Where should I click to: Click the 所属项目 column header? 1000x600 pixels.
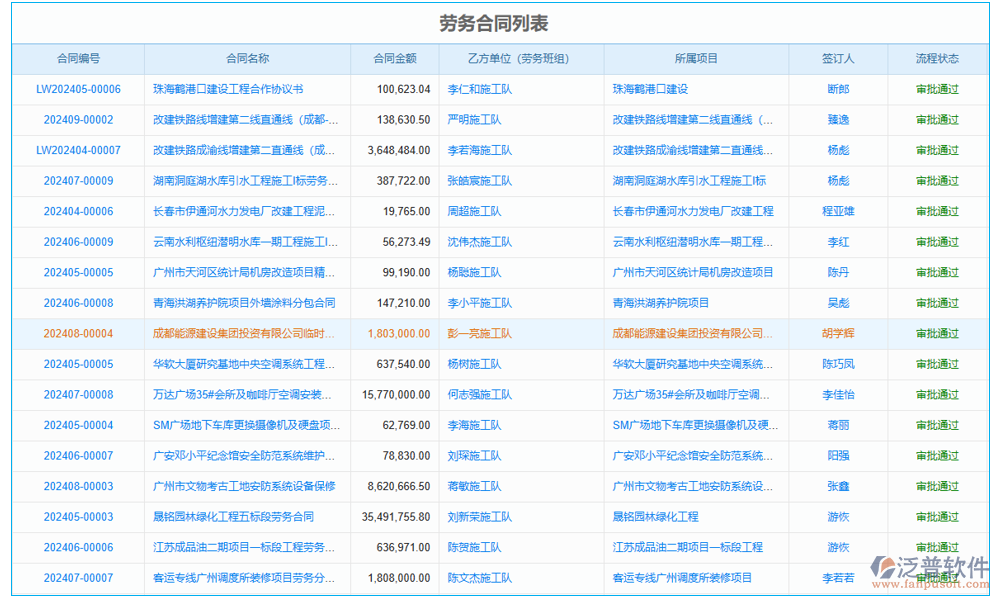697,58
